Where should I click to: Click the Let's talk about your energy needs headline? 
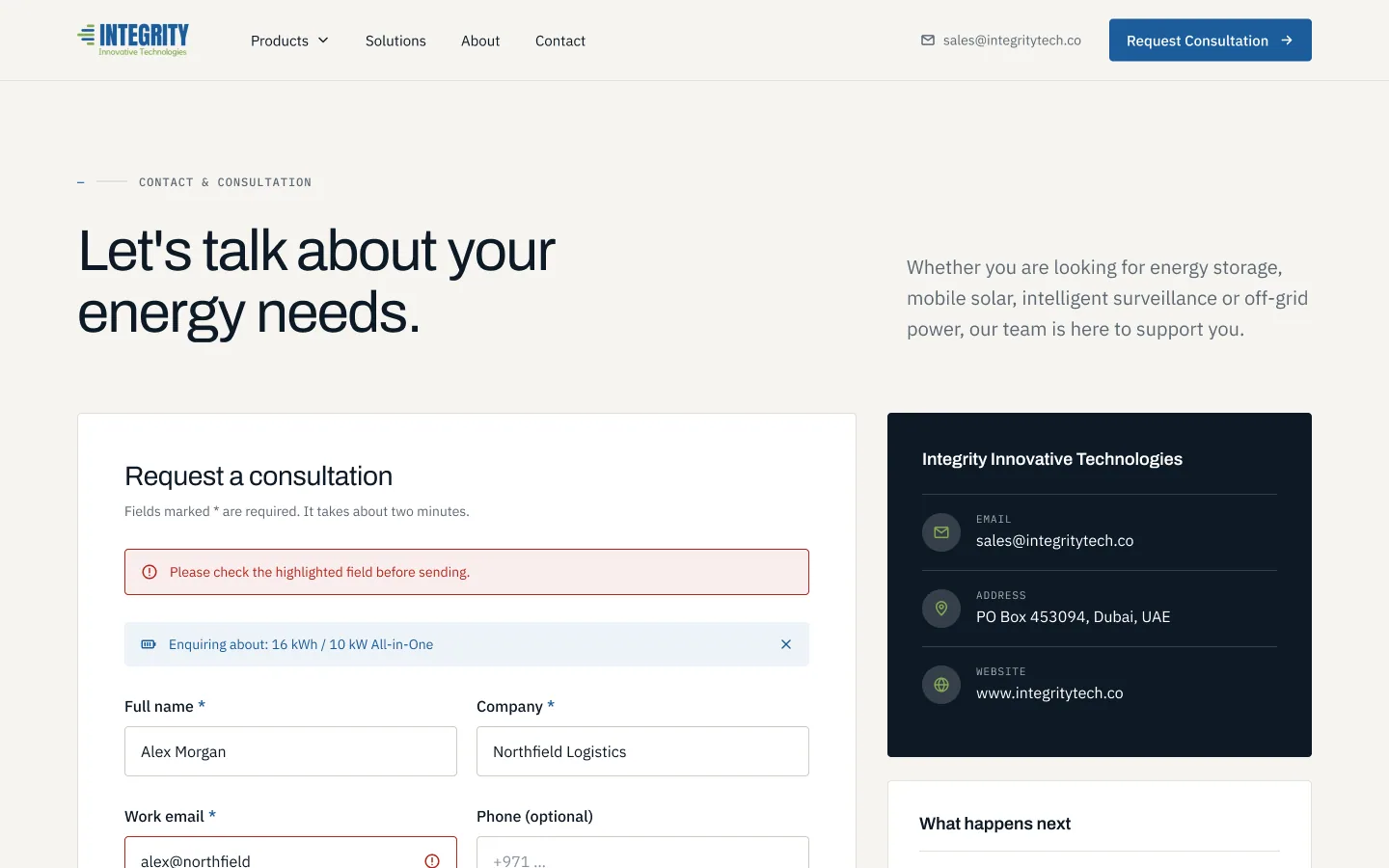[316, 282]
